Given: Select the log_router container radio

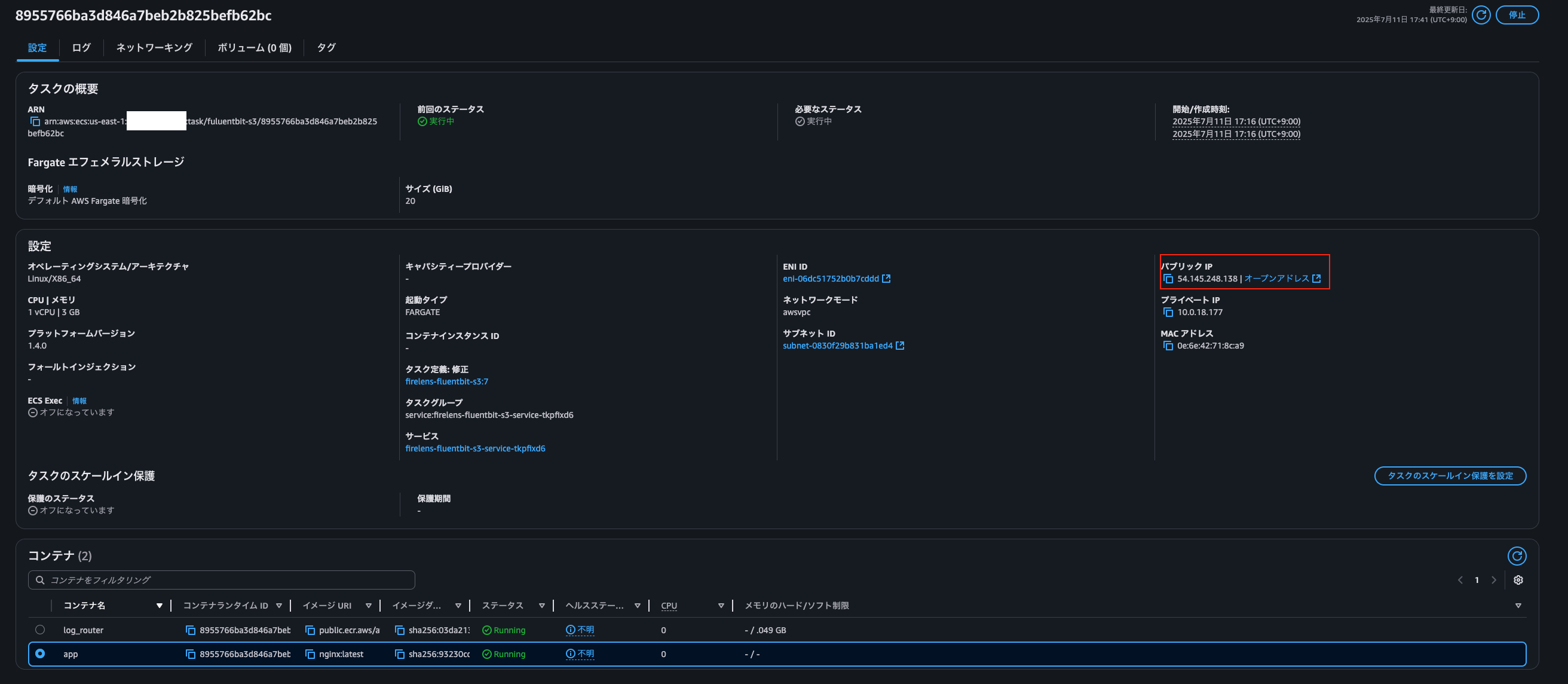Looking at the screenshot, I should tap(40, 630).
